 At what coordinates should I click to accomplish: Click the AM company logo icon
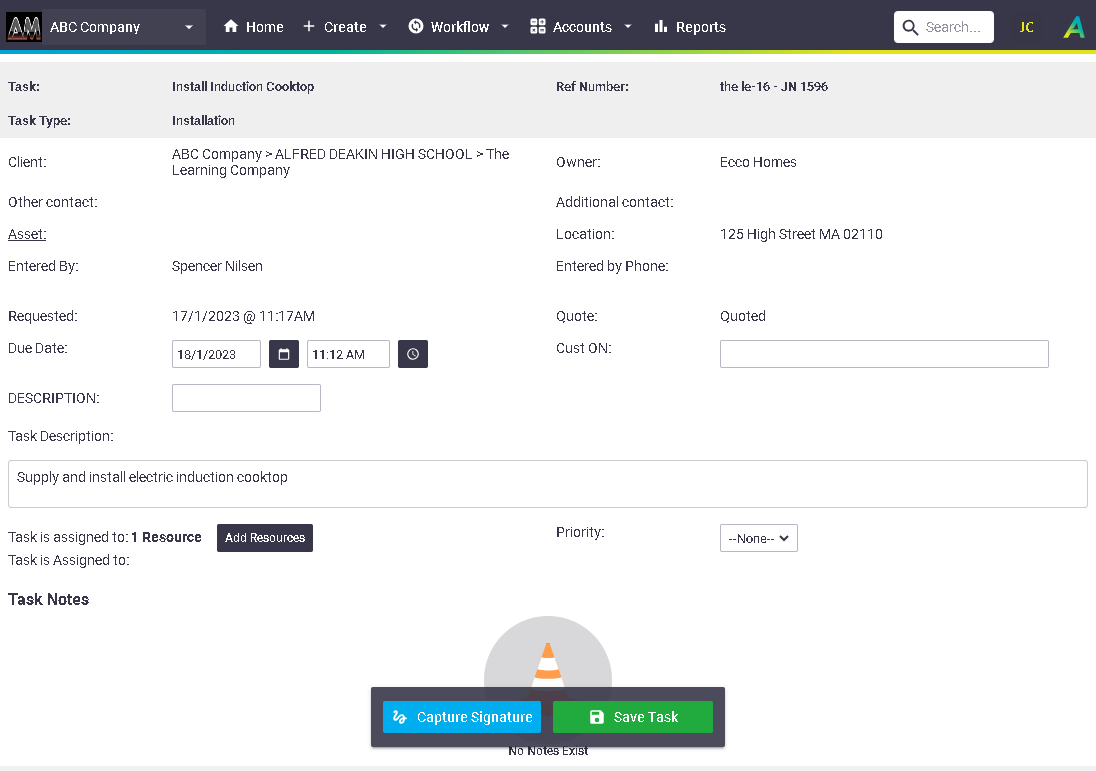tap(24, 27)
